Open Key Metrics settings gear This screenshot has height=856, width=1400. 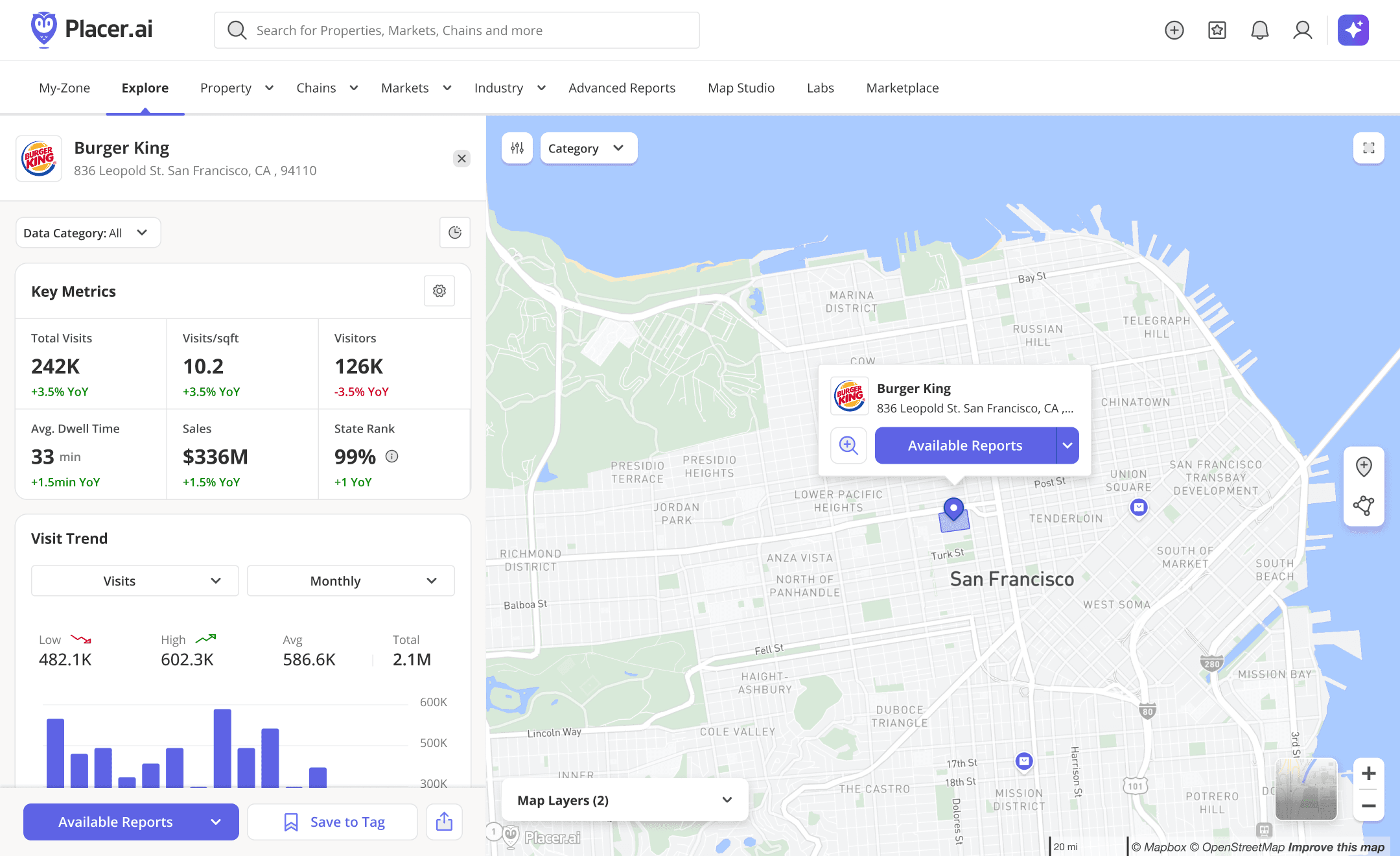(439, 291)
